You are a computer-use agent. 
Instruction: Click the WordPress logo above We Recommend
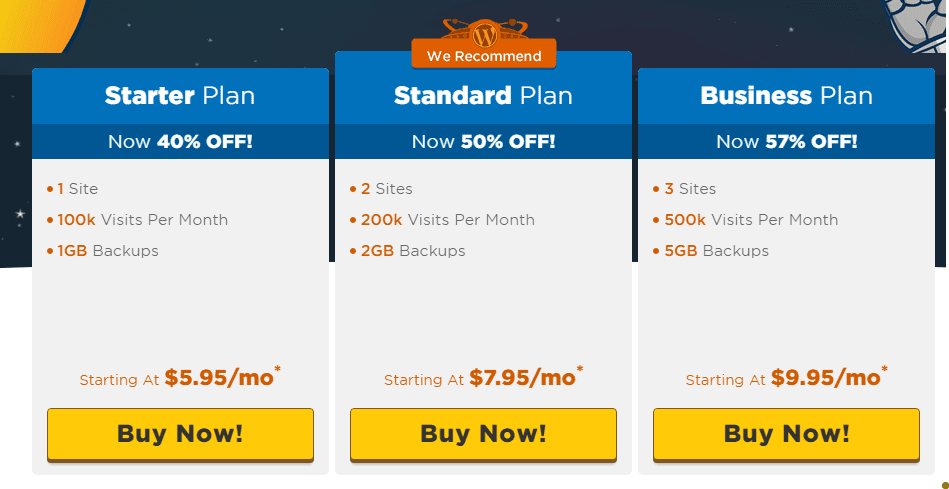[x=484, y=34]
